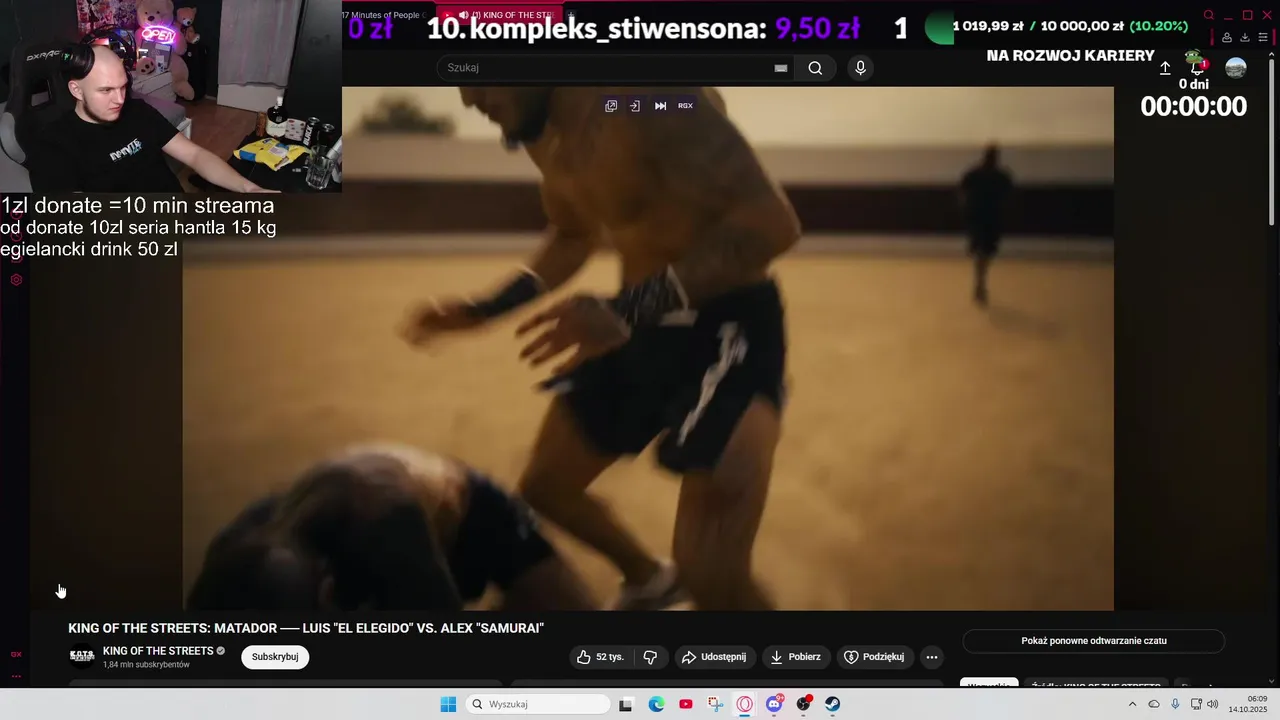Open GX Control from sidebar GX icon

tap(16, 654)
